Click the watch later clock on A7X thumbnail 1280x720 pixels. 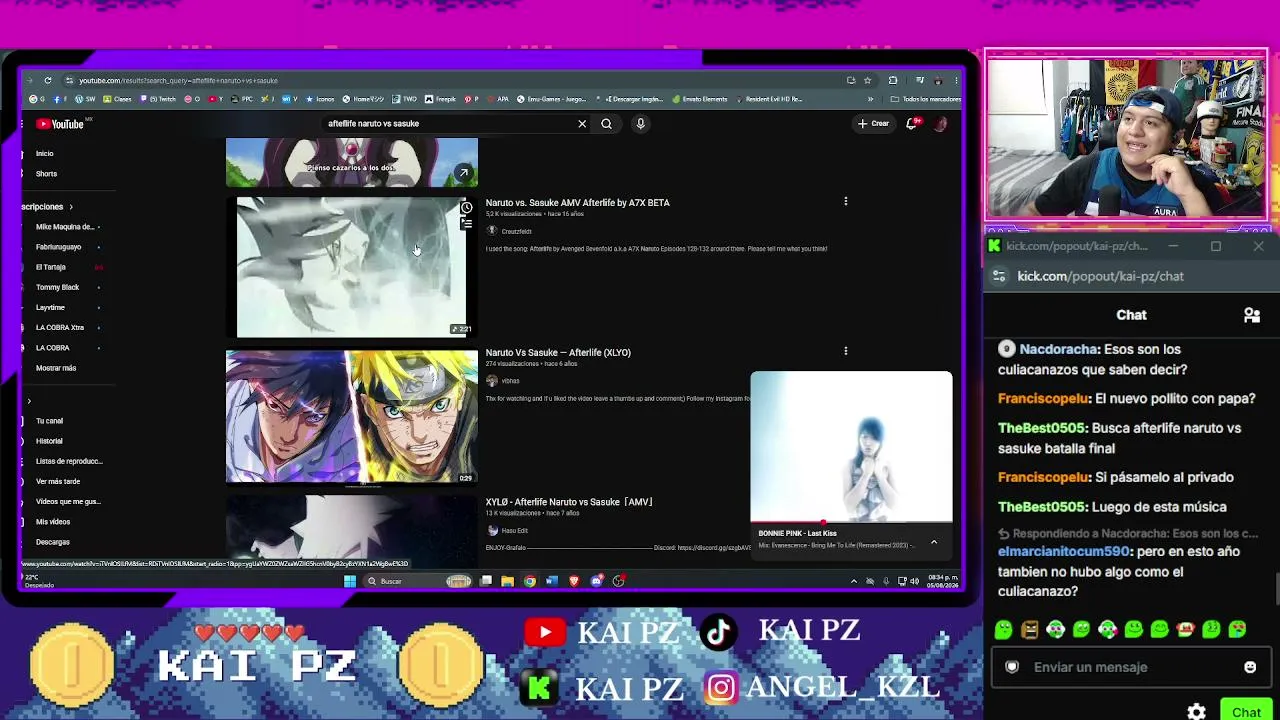[466, 208]
